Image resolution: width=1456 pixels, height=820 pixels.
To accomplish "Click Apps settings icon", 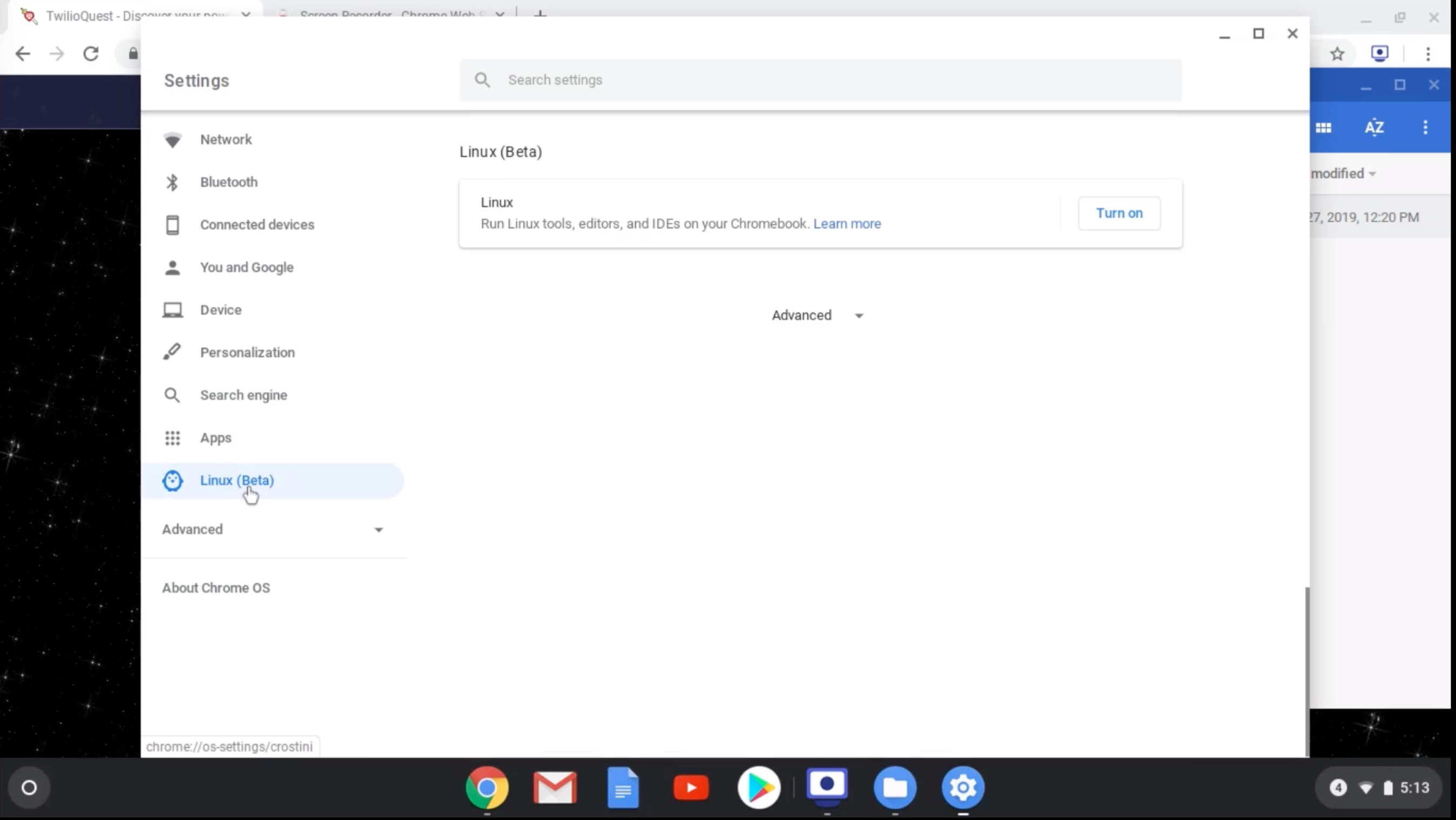I will [172, 437].
